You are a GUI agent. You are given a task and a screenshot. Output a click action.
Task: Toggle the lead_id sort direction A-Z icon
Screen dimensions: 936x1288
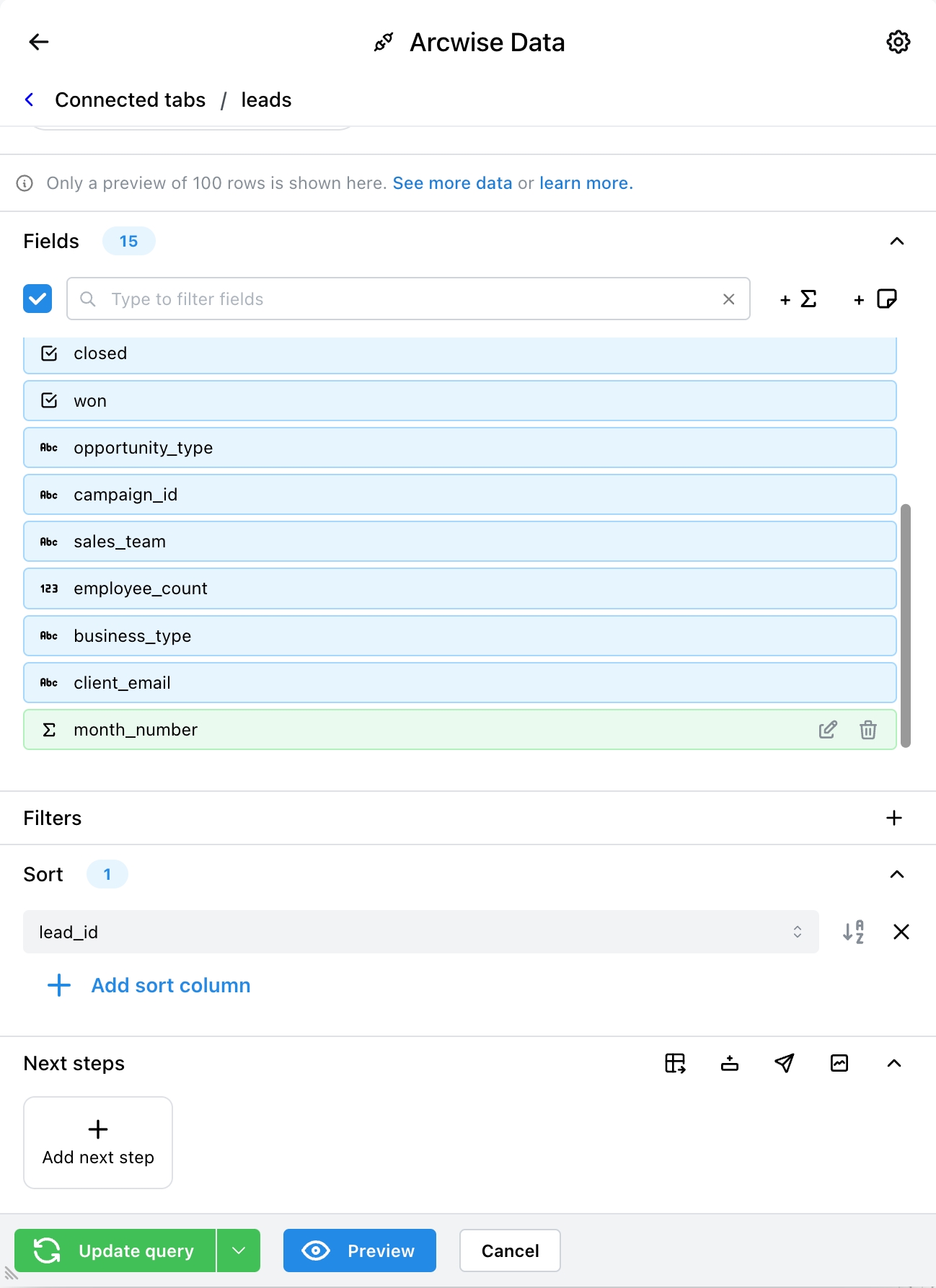[853, 932]
